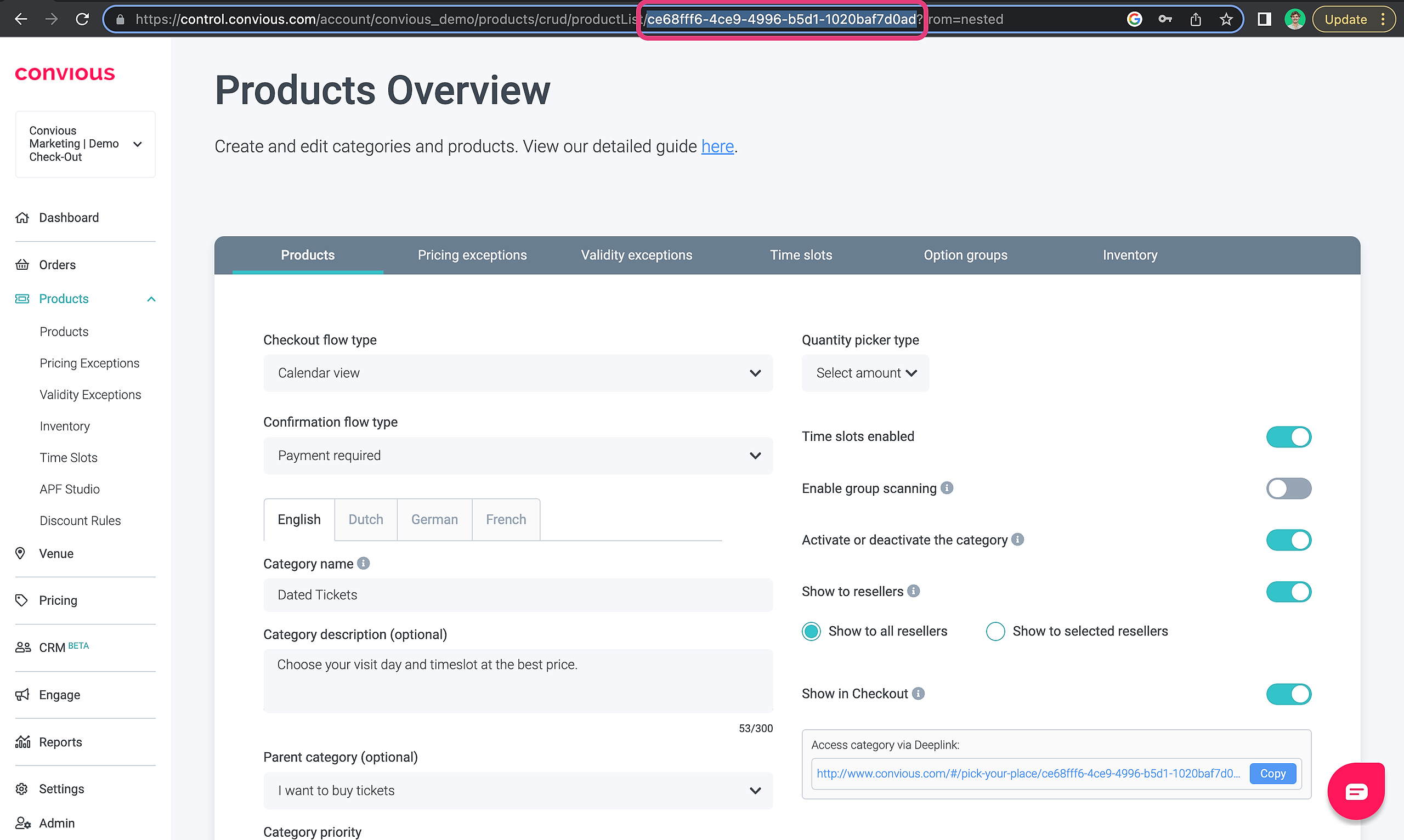Enable the group scanning toggle

click(1288, 489)
